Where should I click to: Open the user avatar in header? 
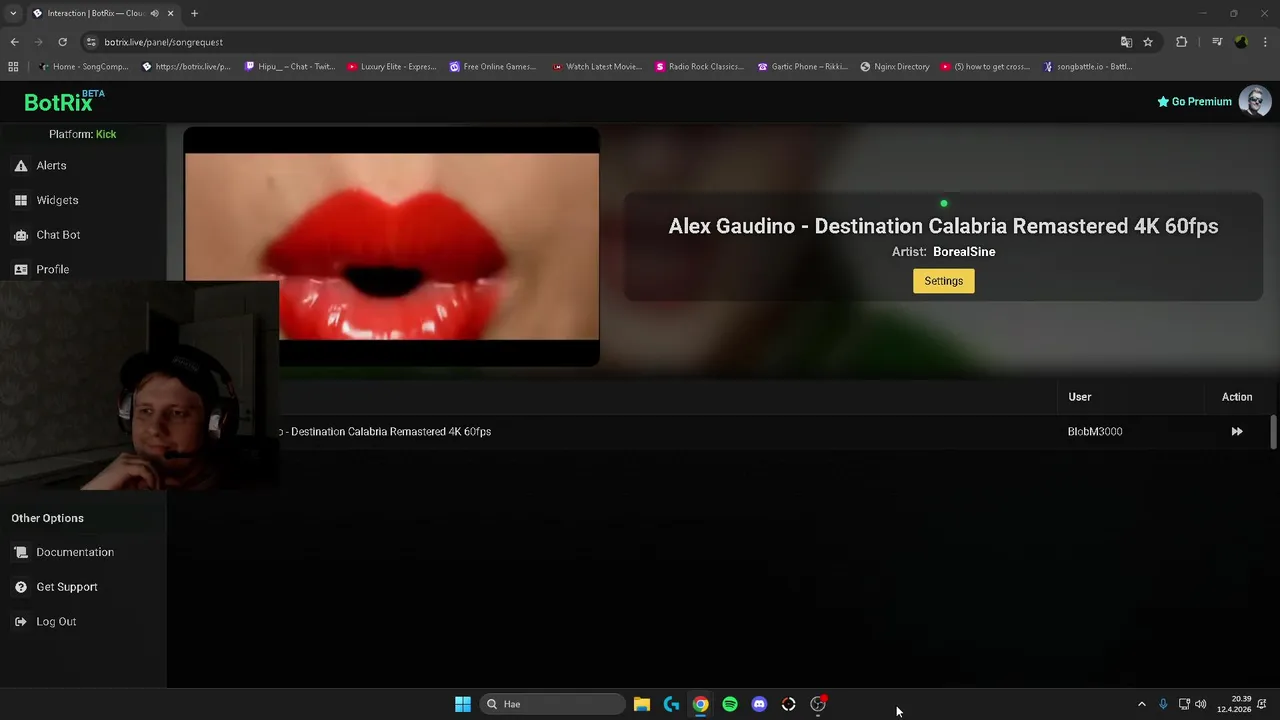(x=1254, y=101)
